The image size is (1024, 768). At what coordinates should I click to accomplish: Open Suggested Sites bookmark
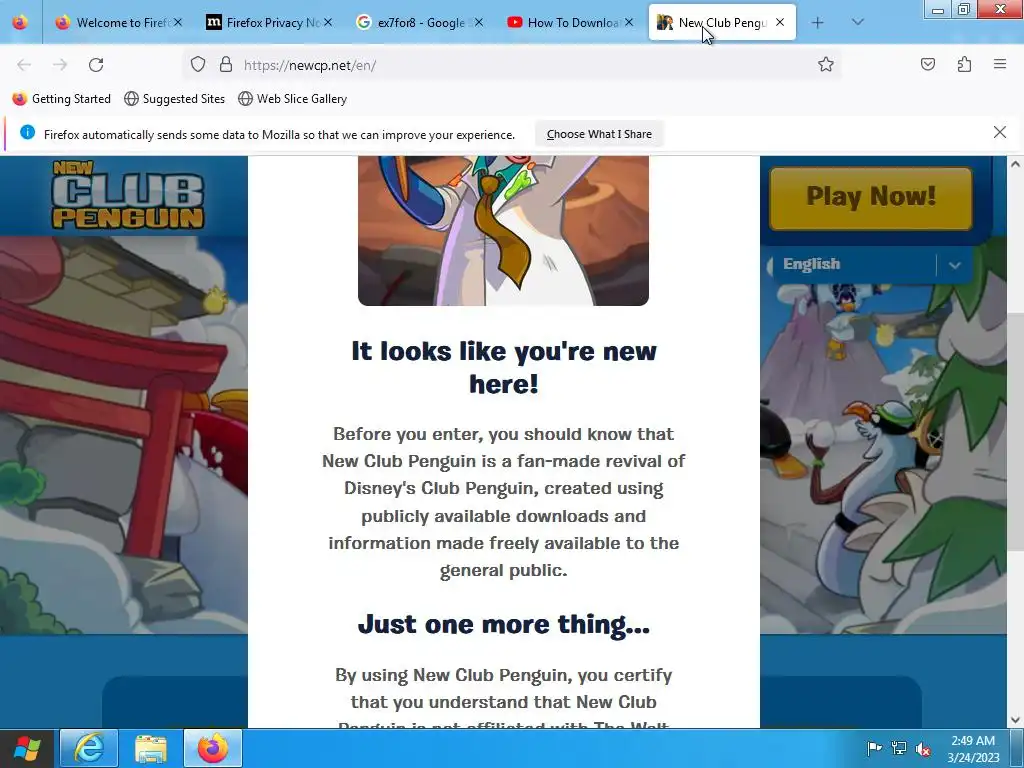pyautogui.click(x=174, y=99)
